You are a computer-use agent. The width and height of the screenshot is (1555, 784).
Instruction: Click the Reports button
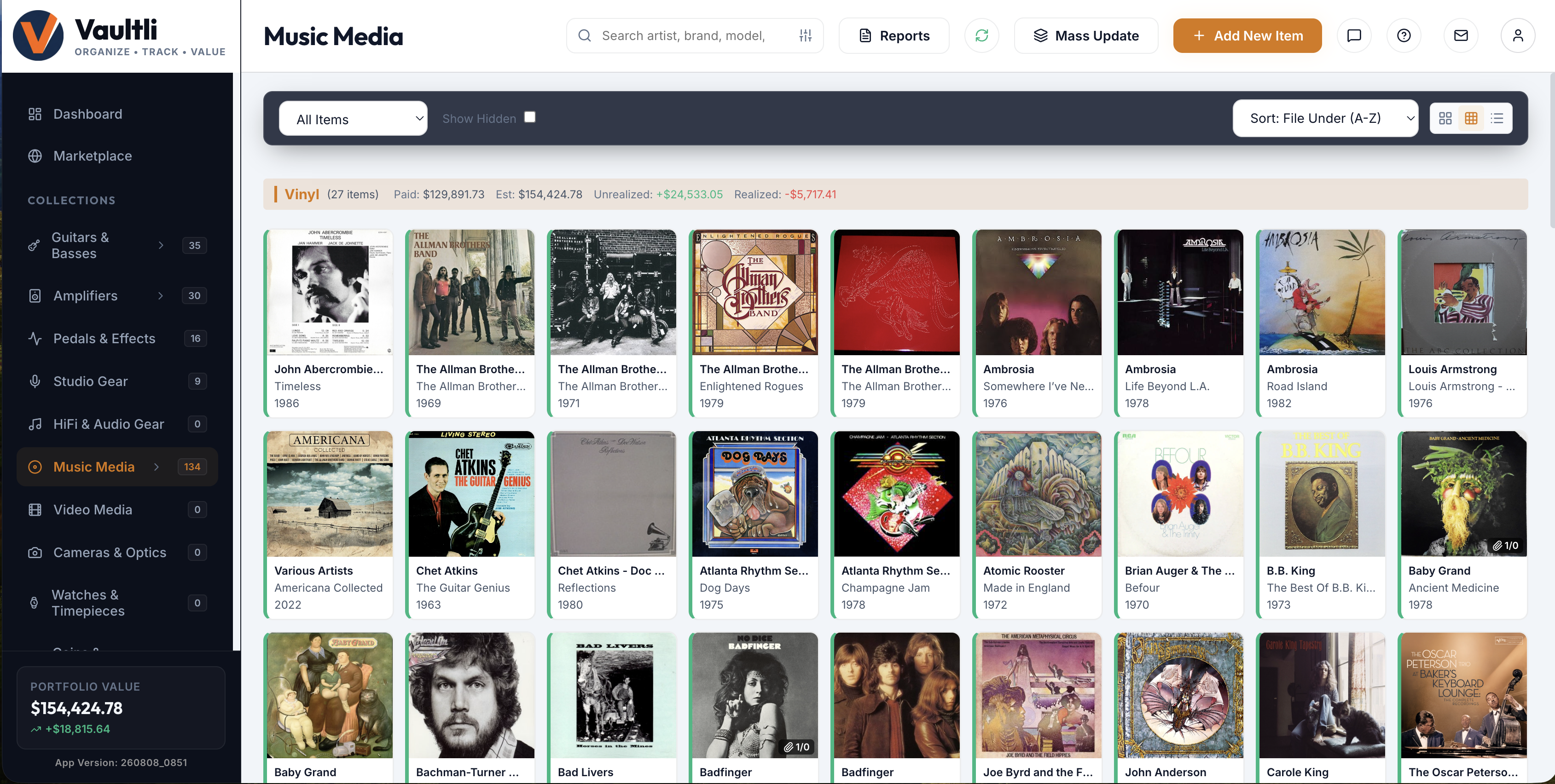894,35
